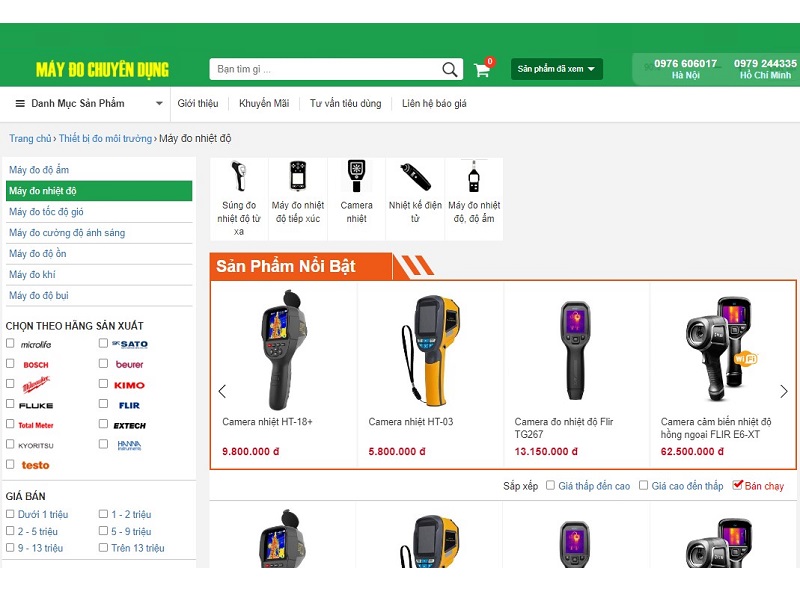Viewport: 800px width, 600px height.
Task: Click the Bạn tìm gì search field
Action: point(325,69)
